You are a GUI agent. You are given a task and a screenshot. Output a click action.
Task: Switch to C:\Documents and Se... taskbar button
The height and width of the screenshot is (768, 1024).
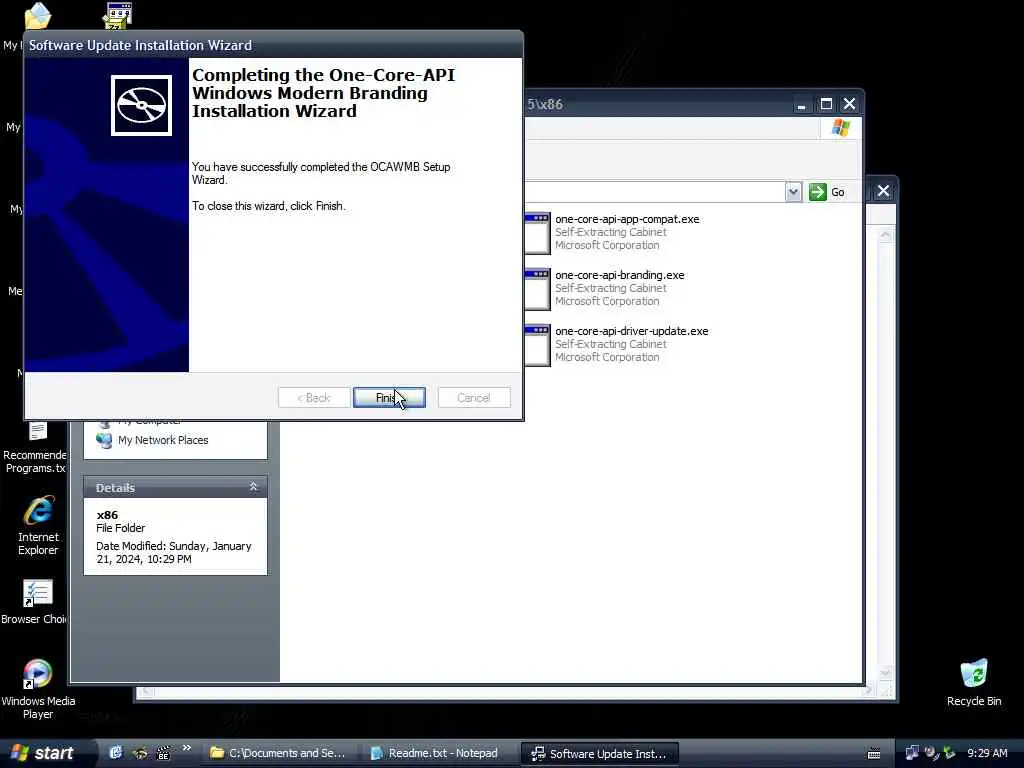click(279, 753)
